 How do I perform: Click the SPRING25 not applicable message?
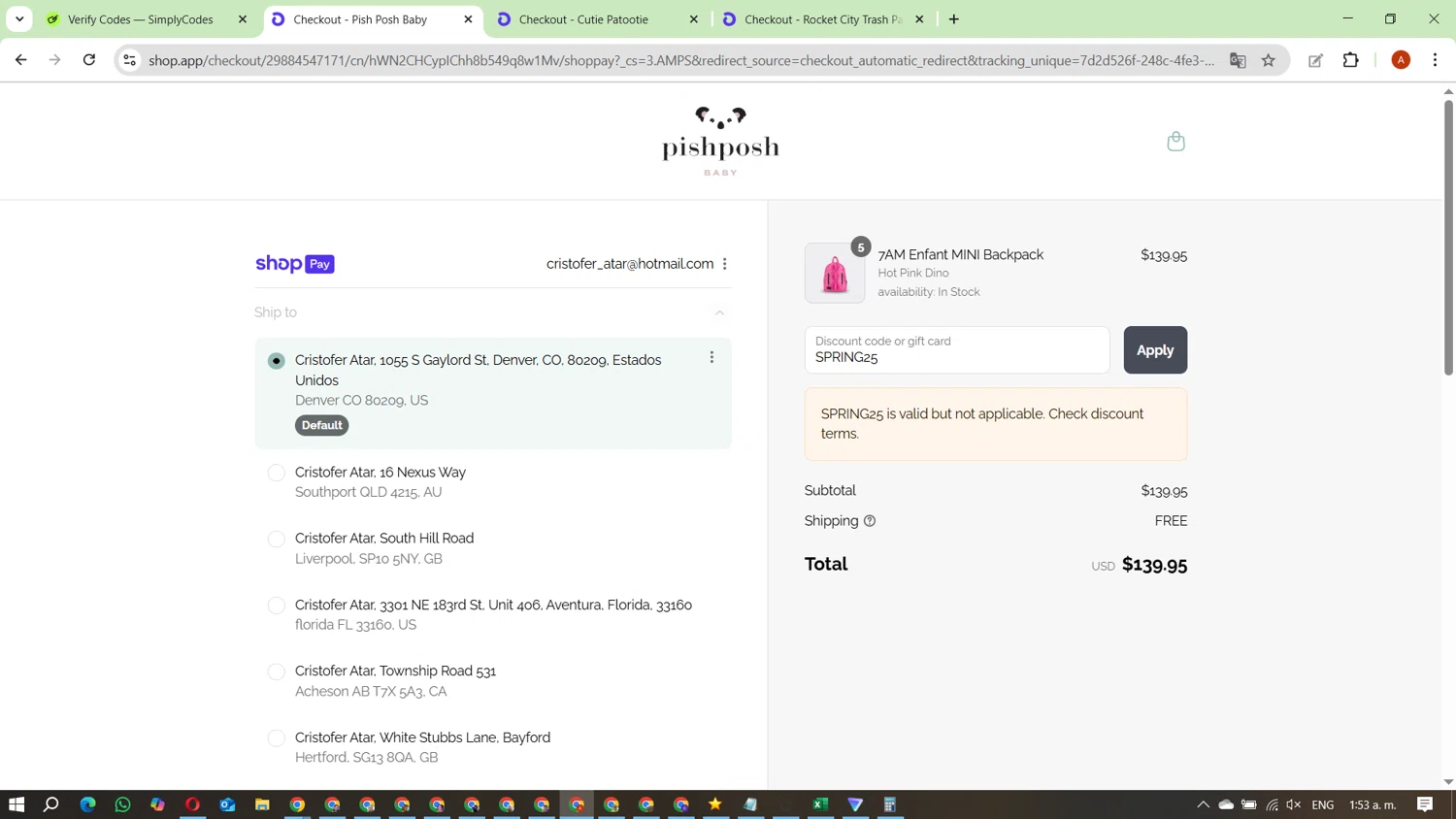coord(996,424)
